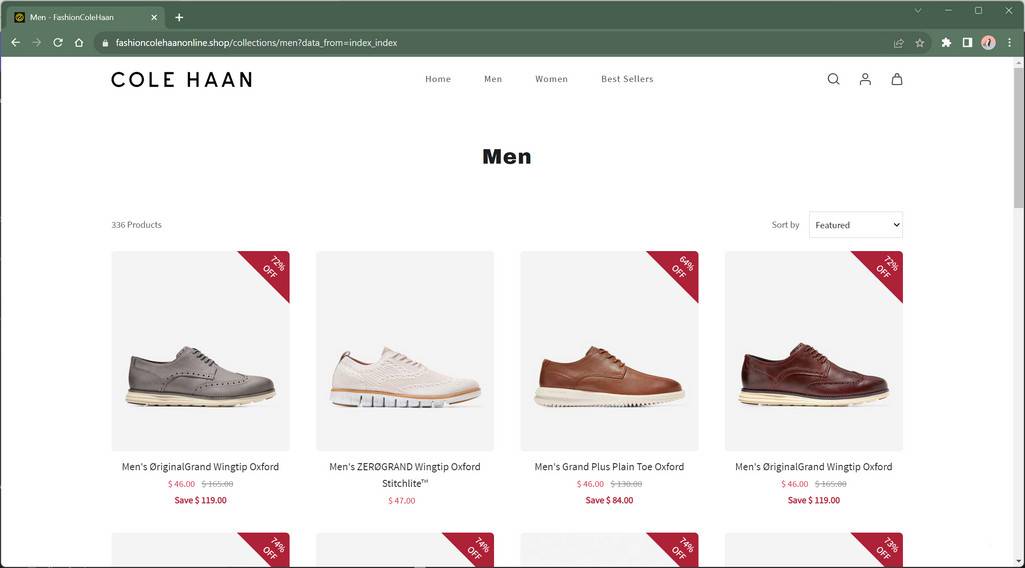Click the share page icon in address bar
Image resolution: width=1025 pixels, height=568 pixels.
899,42
